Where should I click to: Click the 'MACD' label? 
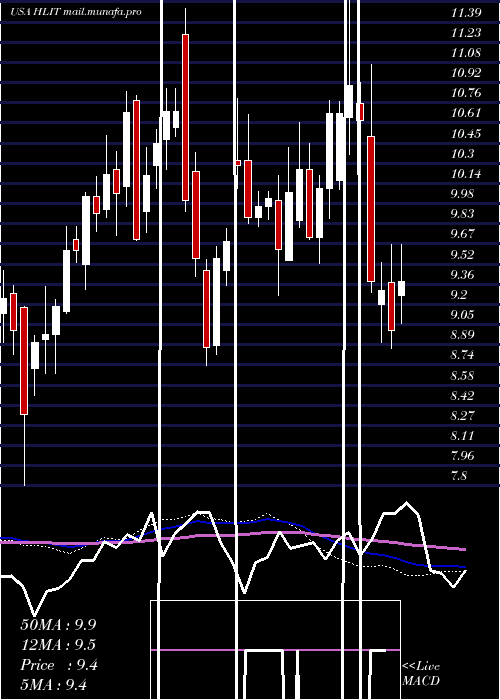click(x=421, y=681)
